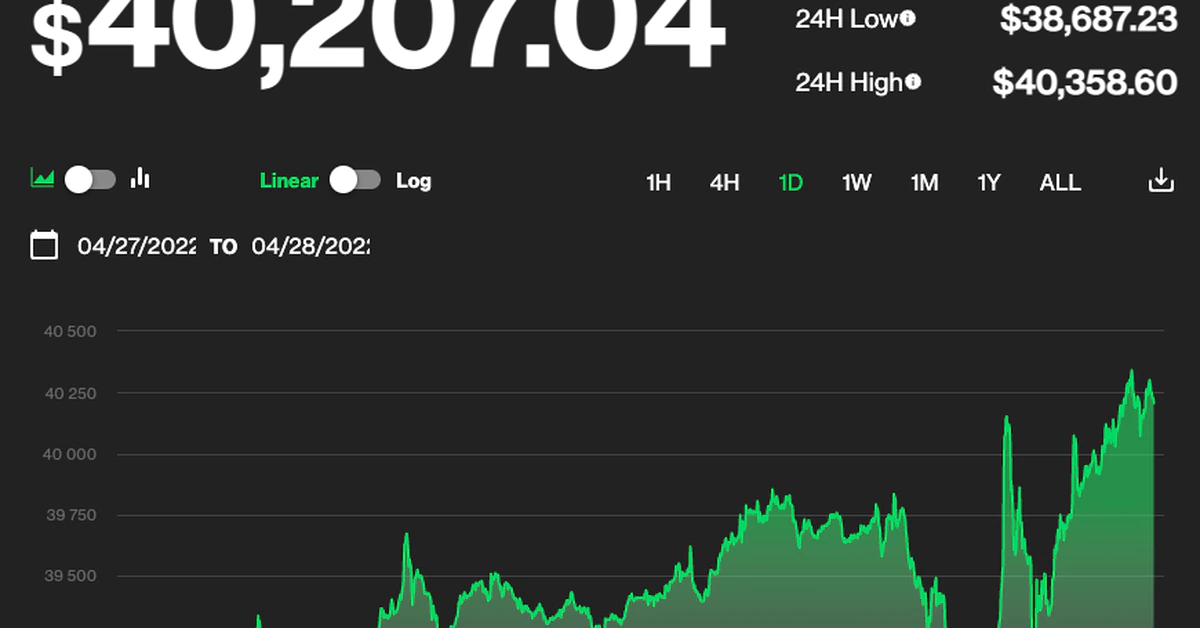Click the Log scale label
This screenshot has height=628, width=1200.
(413, 181)
